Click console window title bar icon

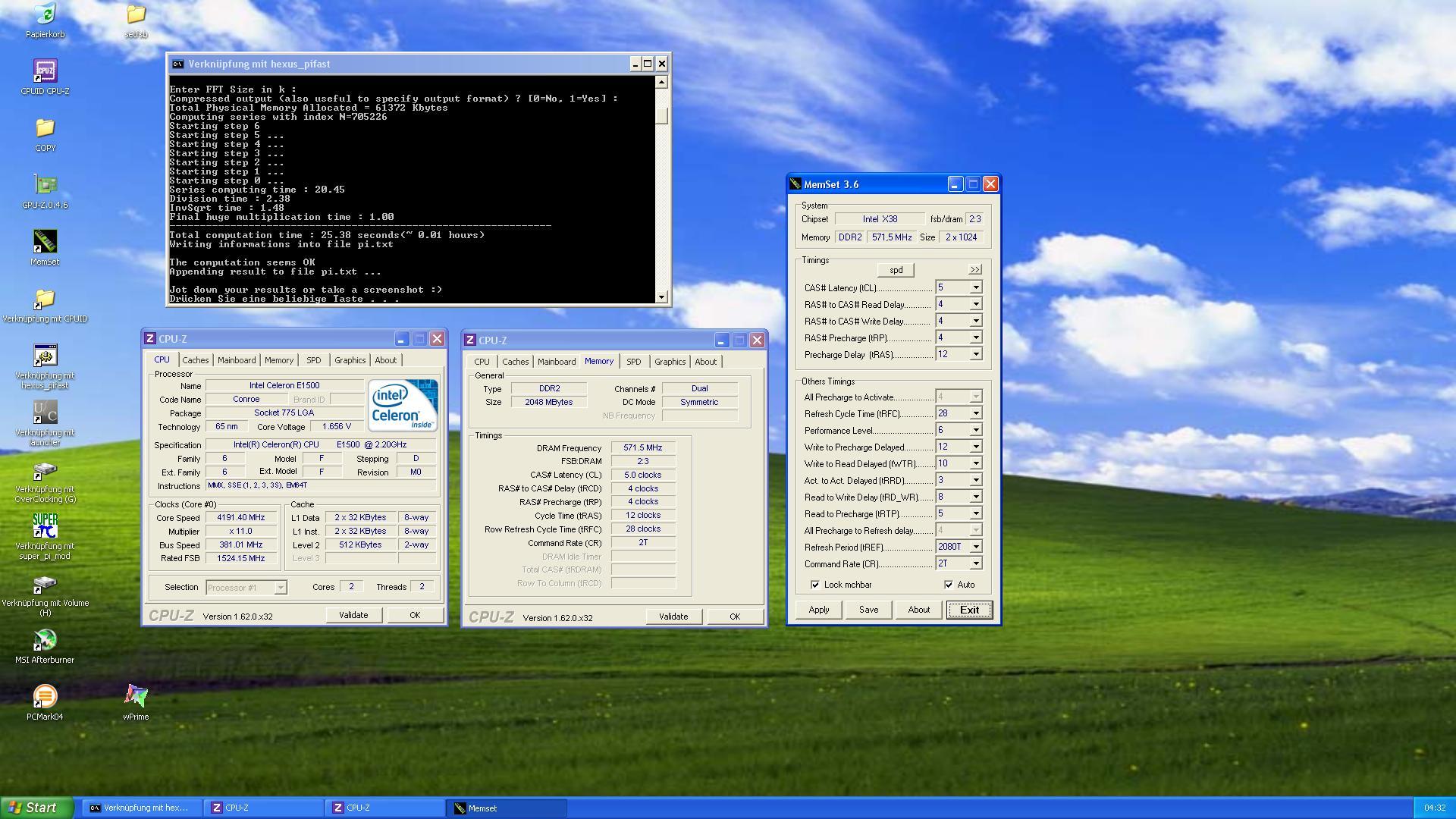point(177,64)
